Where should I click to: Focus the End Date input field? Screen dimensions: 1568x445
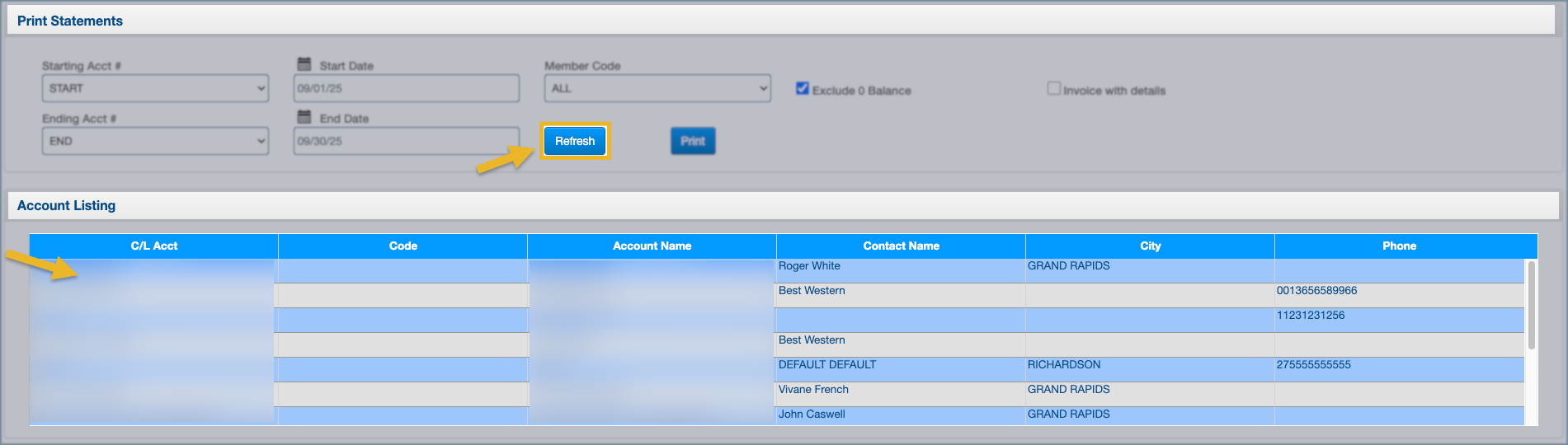point(406,141)
